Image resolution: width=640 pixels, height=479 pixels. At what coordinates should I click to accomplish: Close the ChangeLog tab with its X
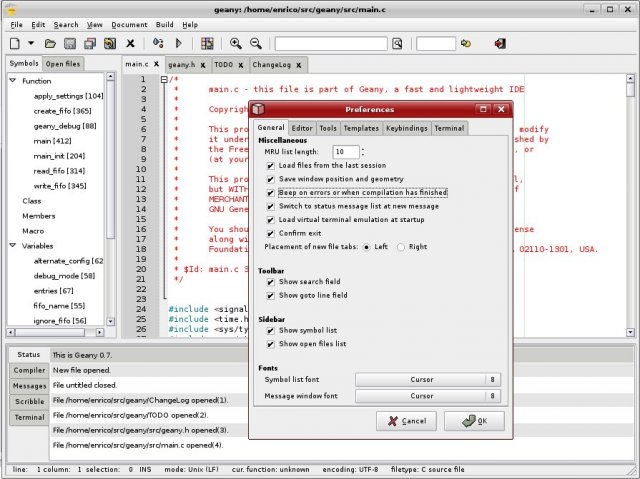[x=299, y=65]
